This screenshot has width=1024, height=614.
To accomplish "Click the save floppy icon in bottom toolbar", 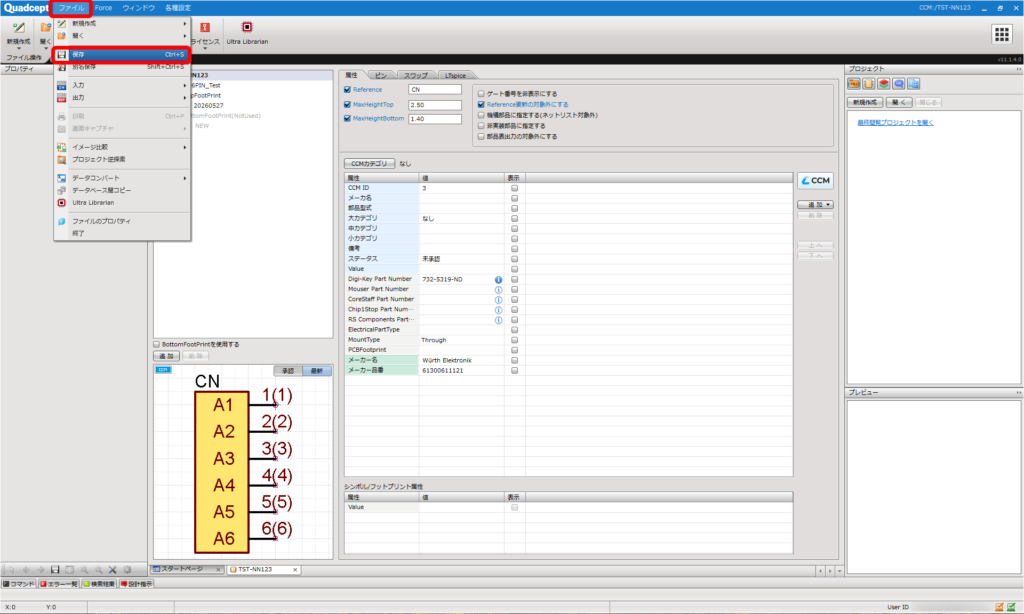I will [55, 570].
